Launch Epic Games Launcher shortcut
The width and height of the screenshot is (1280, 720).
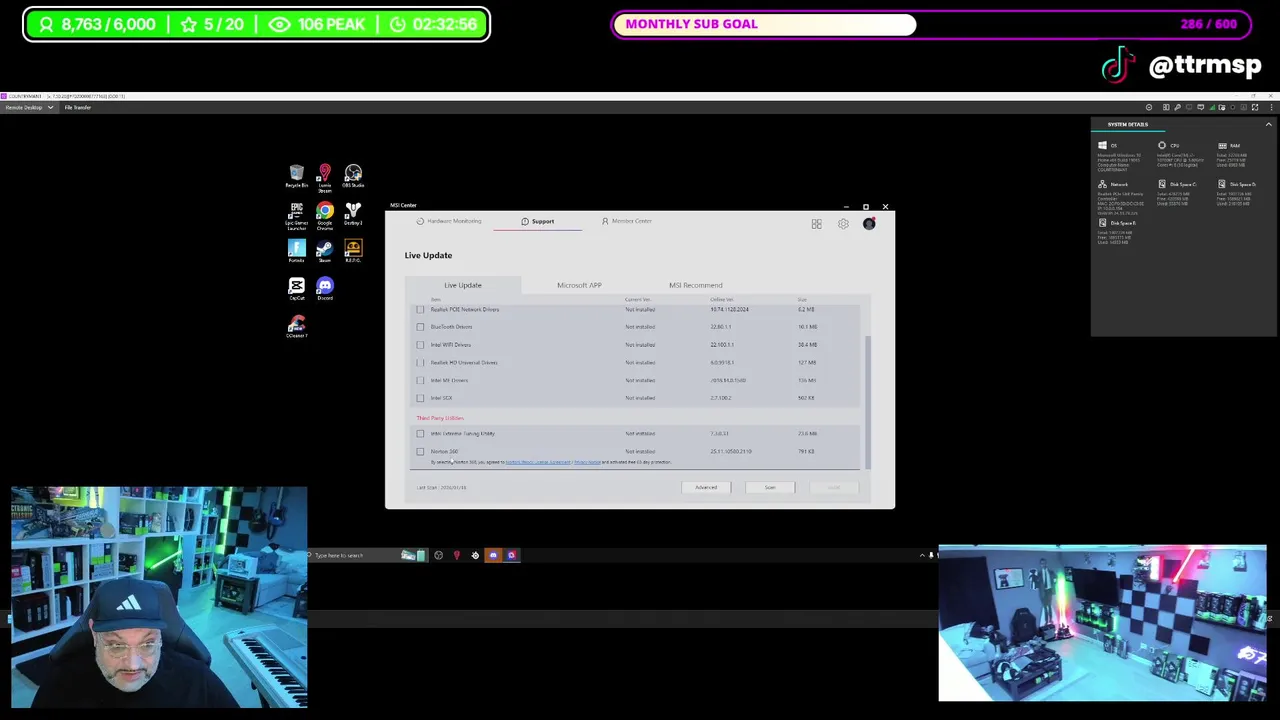[296, 216]
